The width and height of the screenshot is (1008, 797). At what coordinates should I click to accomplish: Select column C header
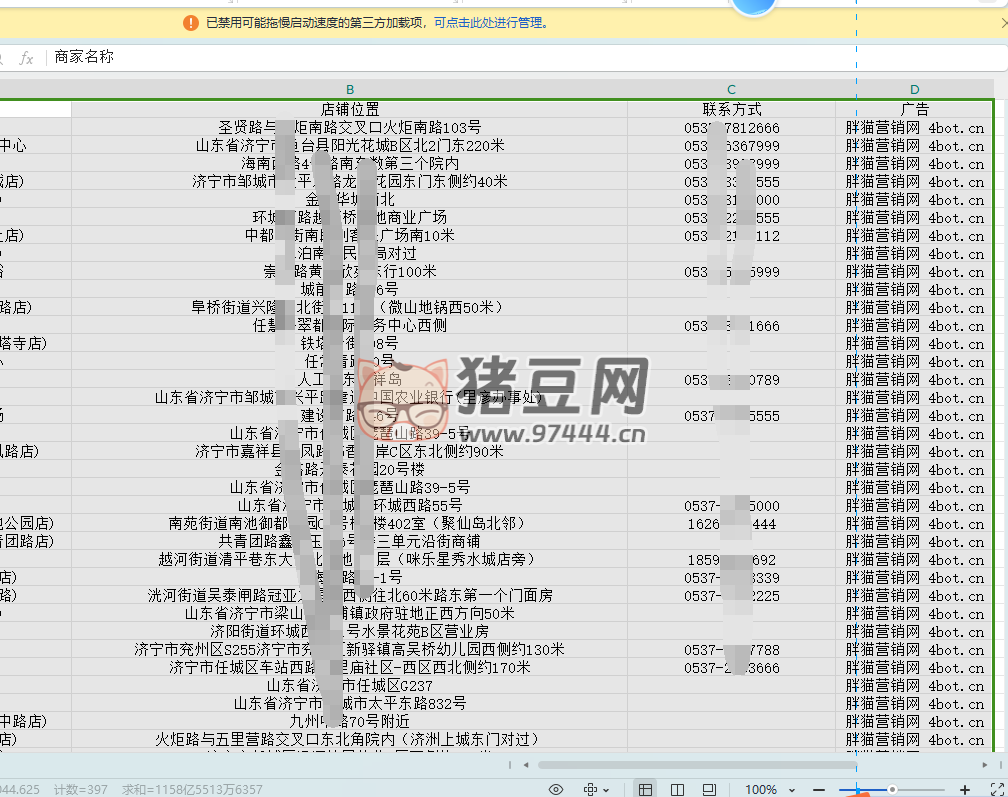(732, 90)
